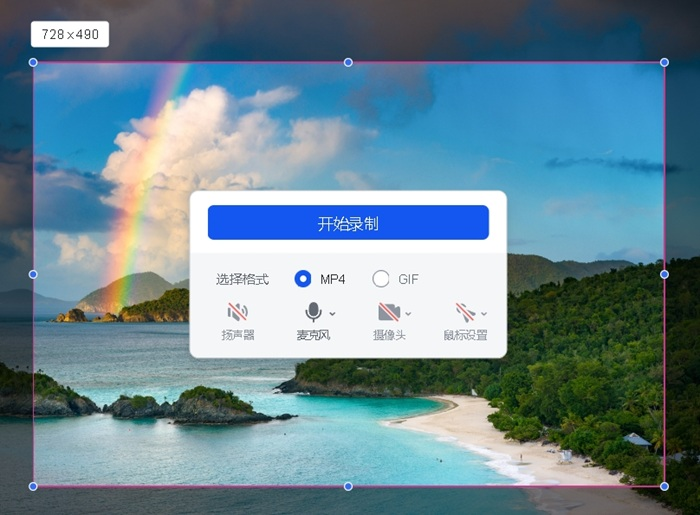Turn on the disabled 摄像头 camera icon
Viewport: 700px width, 515px height.
coord(388,312)
